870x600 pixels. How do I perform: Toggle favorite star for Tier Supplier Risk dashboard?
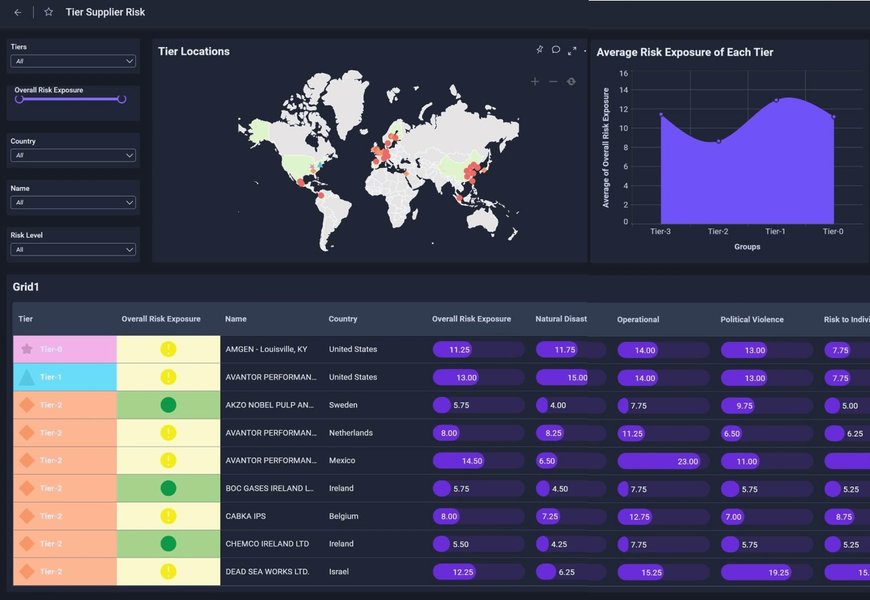tap(47, 11)
